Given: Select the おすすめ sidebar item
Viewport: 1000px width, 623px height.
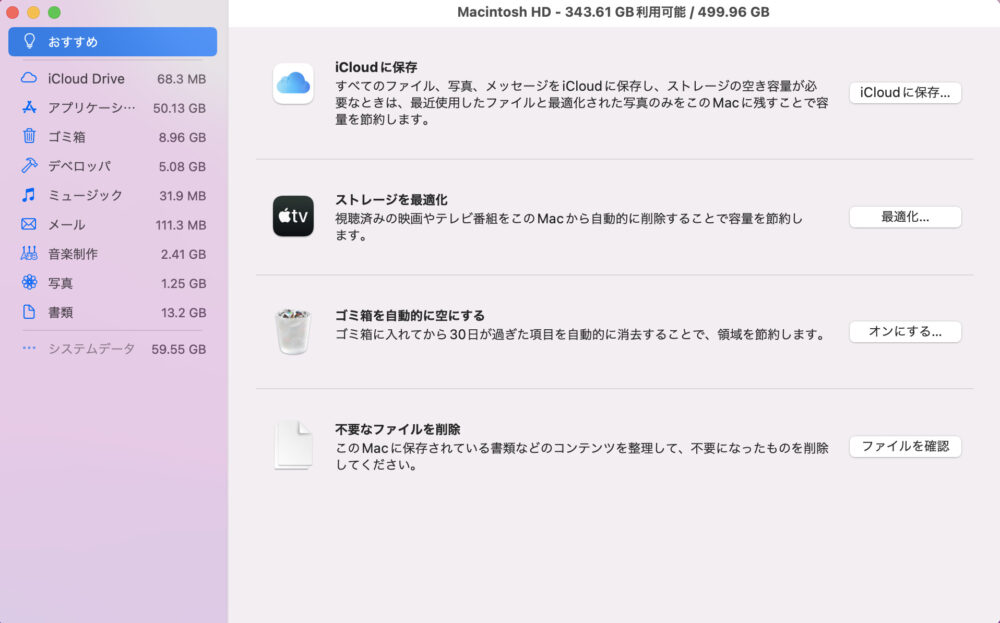Looking at the screenshot, I should [x=112, y=41].
